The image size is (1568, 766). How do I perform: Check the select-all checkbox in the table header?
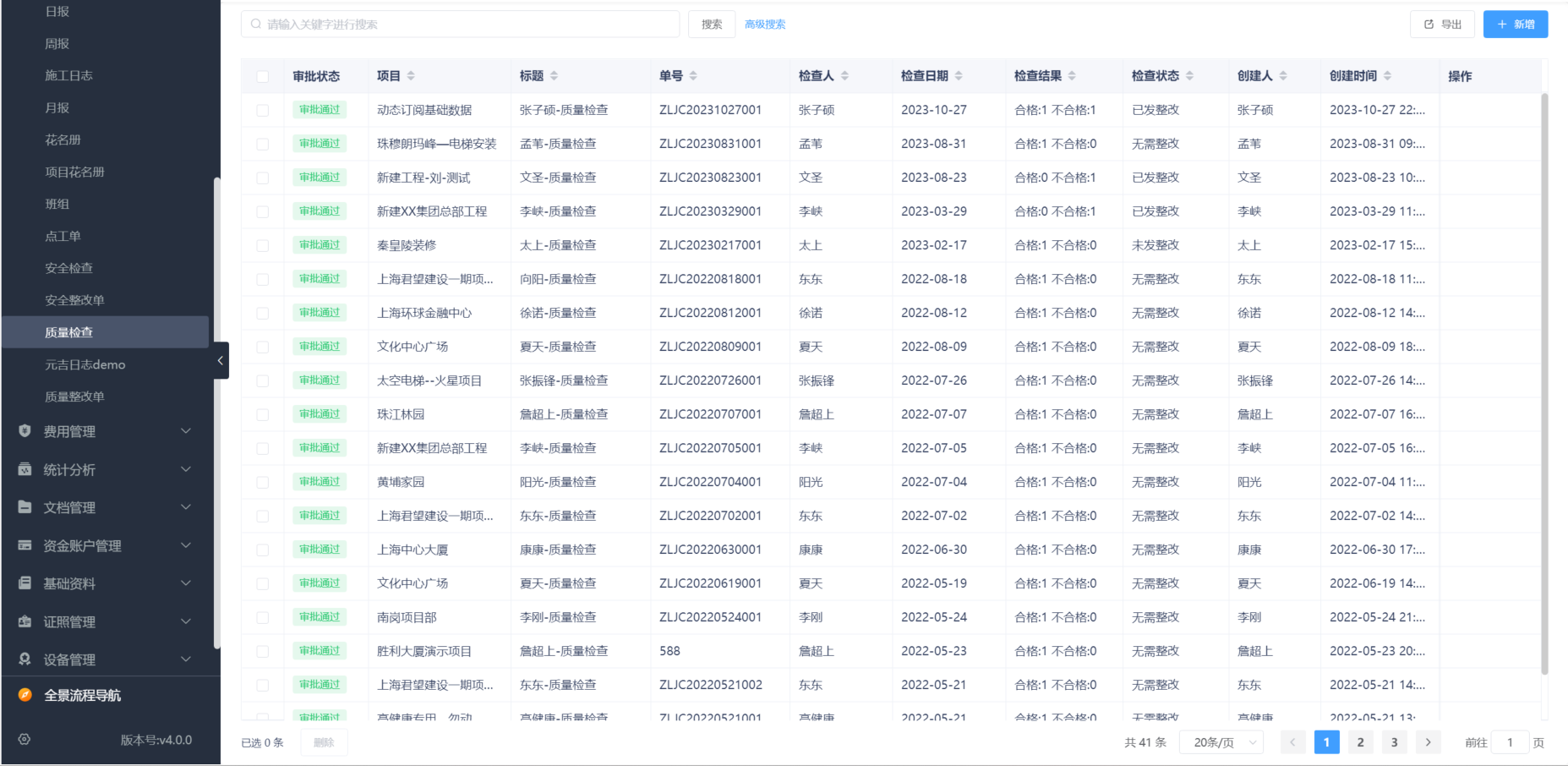pos(262,75)
